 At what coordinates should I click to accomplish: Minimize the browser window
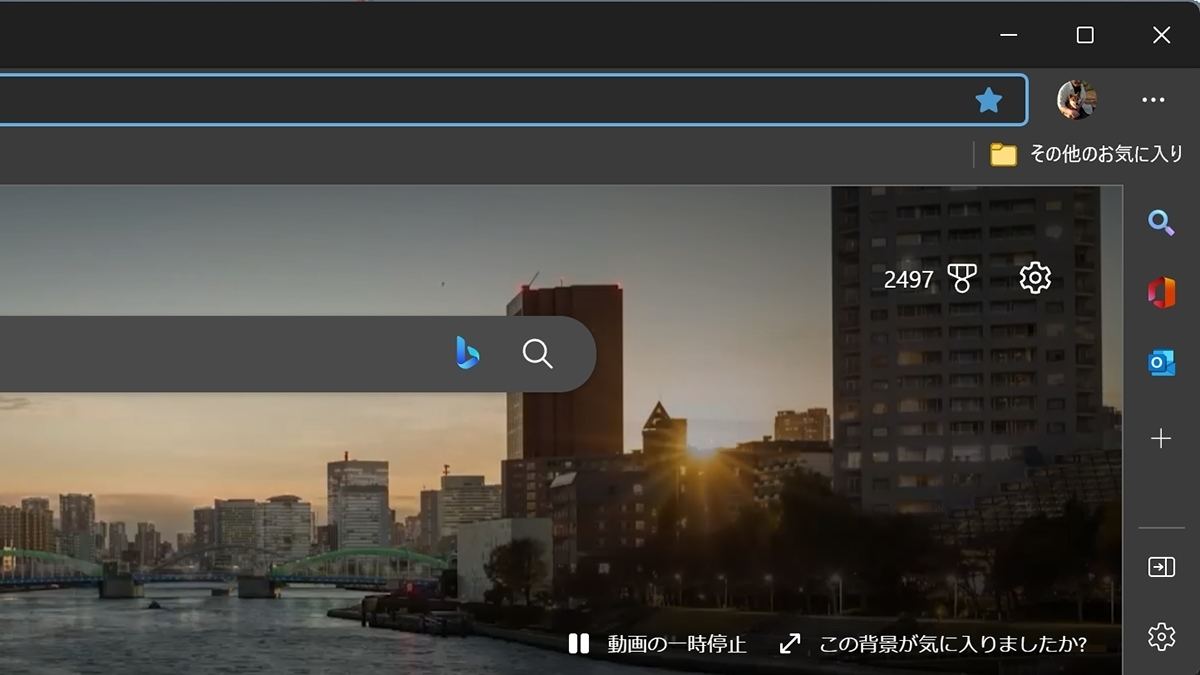1009,35
